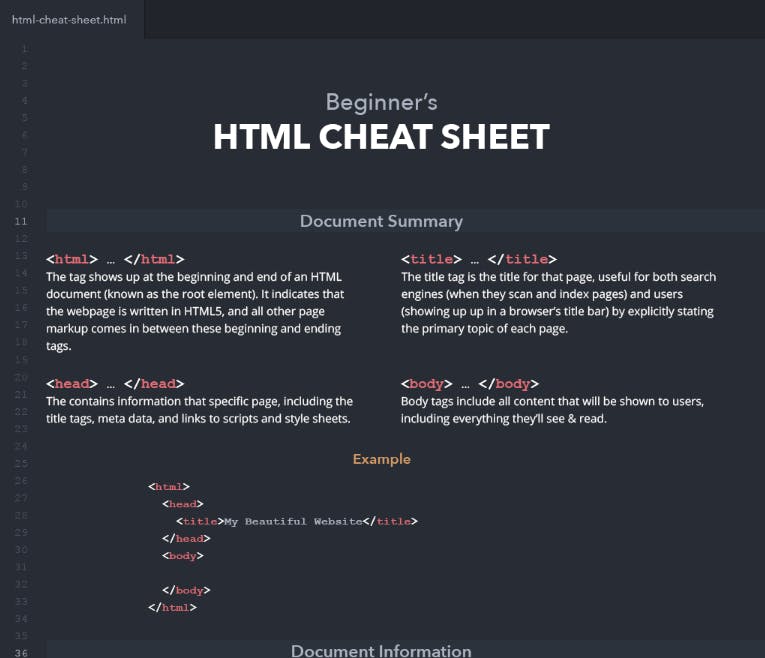765x658 pixels.
Task: Click text 'including everything they'll see & read.'
Action: pos(503,419)
